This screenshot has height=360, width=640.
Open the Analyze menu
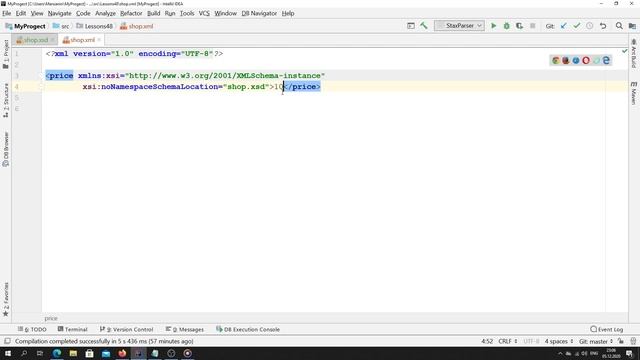pyautogui.click(x=105, y=13)
